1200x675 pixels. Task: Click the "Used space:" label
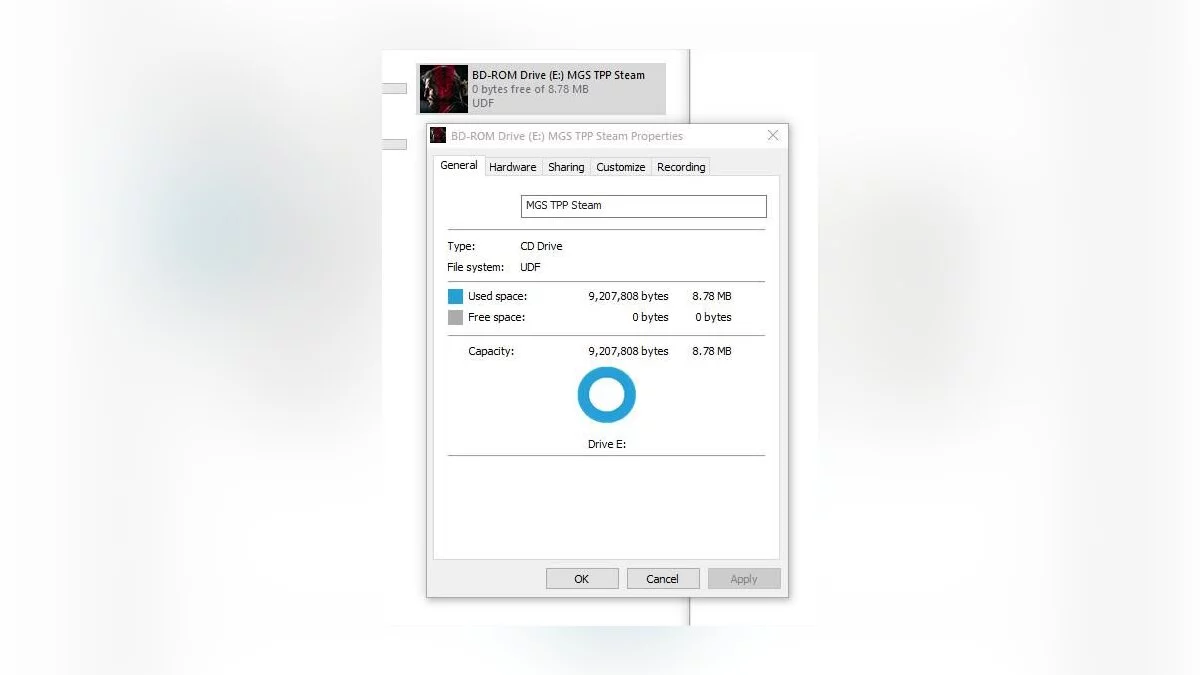point(497,296)
